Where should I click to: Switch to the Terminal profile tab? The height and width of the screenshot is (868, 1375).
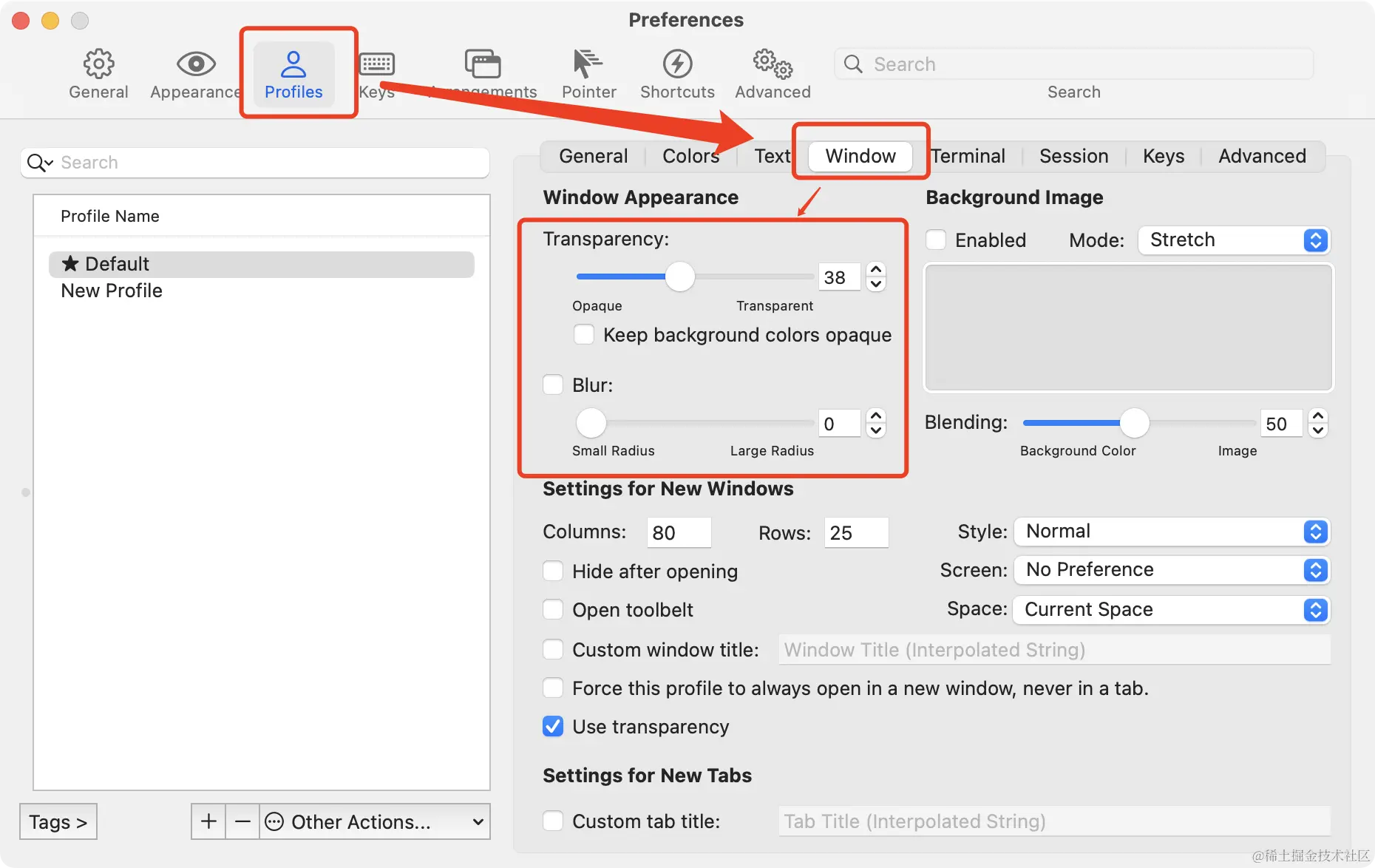point(968,156)
